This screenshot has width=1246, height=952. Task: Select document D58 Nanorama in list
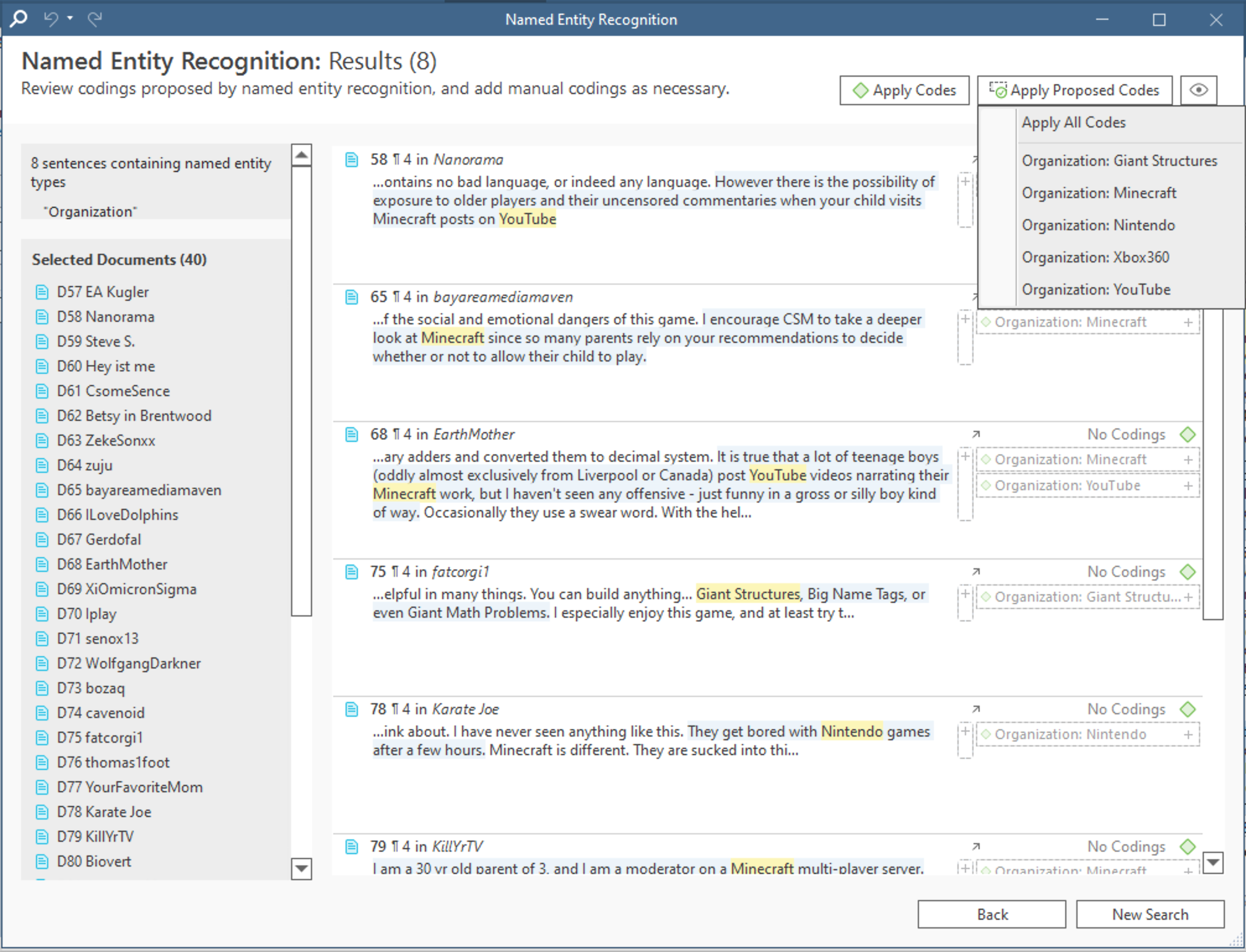tap(105, 316)
